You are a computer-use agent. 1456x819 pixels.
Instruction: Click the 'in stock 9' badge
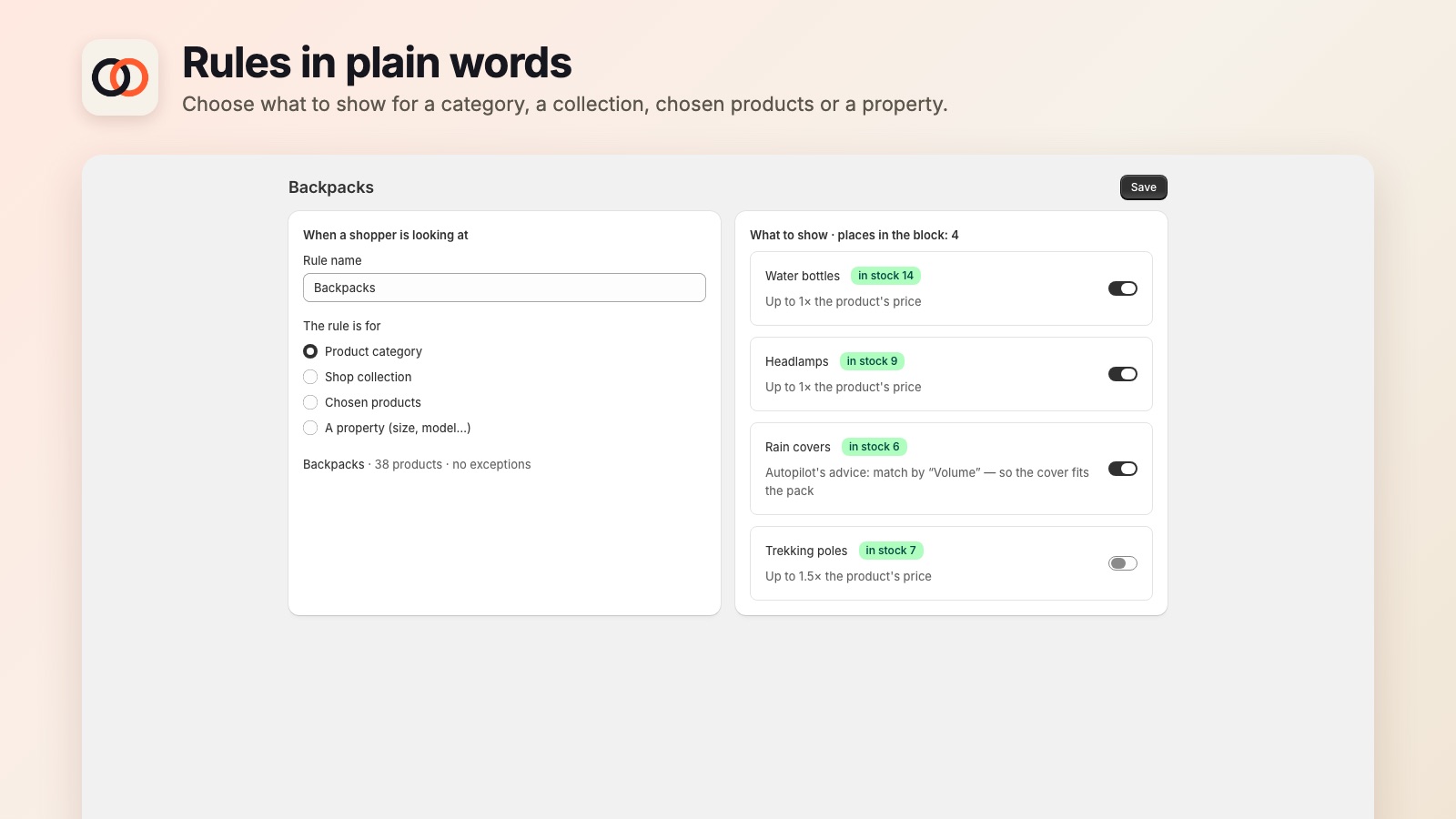(x=872, y=361)
